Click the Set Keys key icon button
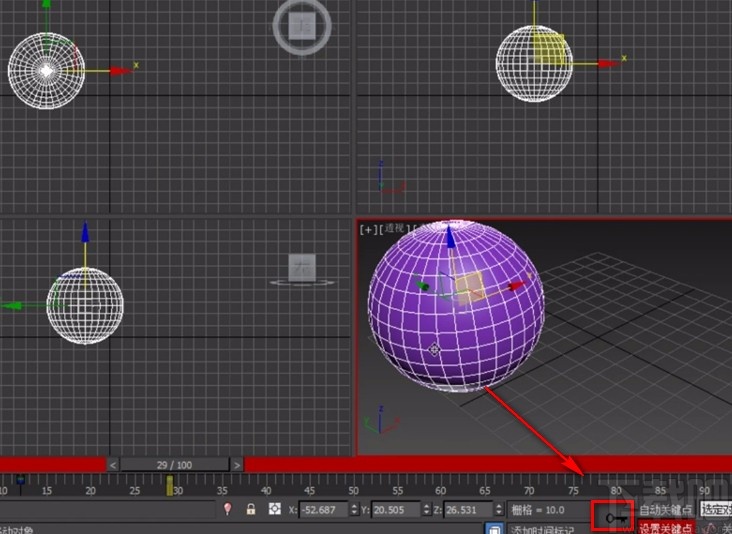Viewport: 732px width, 534px height. pos(615,518)
